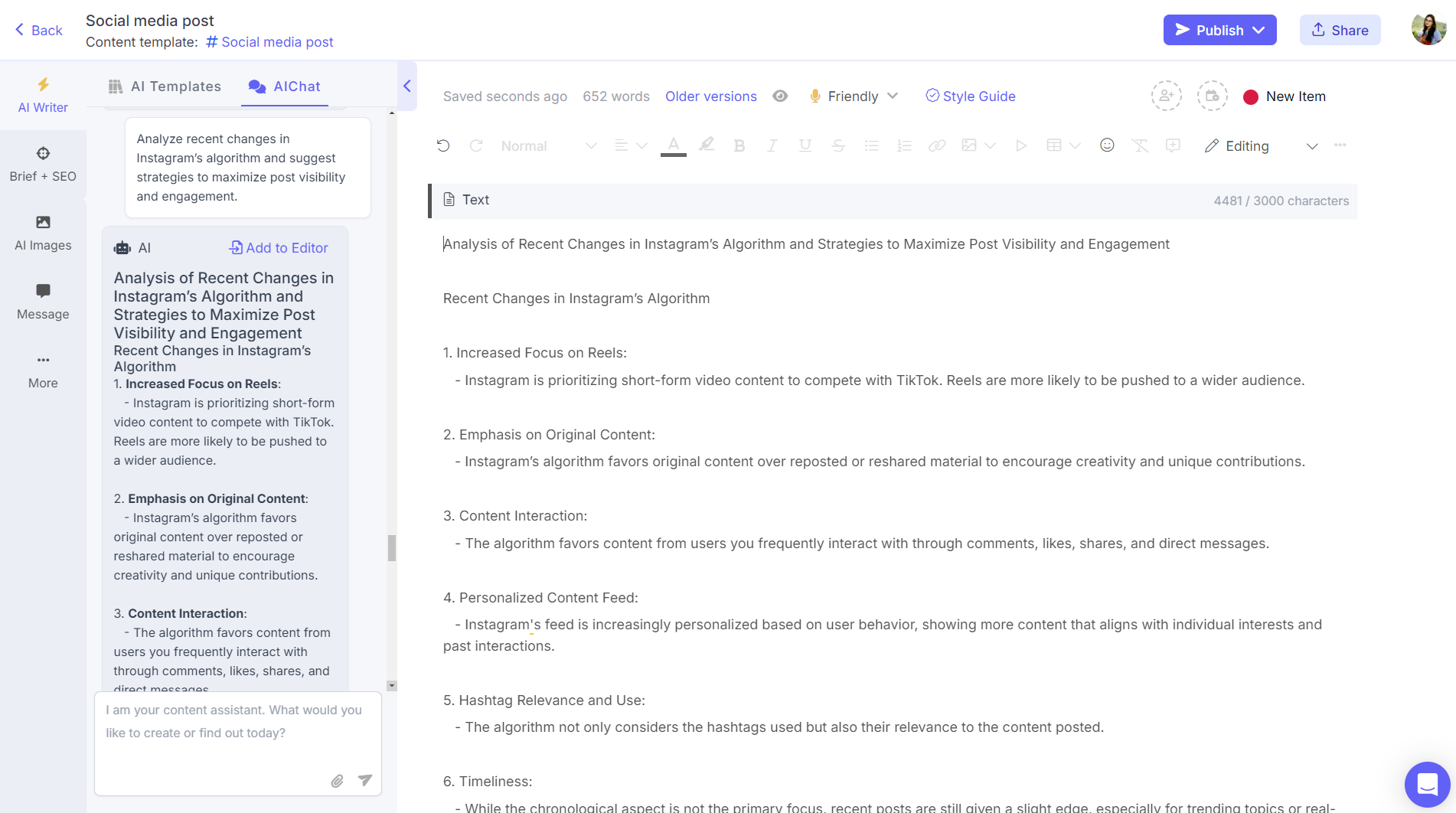This screenshot has width=1456, height=813.
Task: Click the 'Analyze recent changes' prompt message
Action: coord(248,168)
